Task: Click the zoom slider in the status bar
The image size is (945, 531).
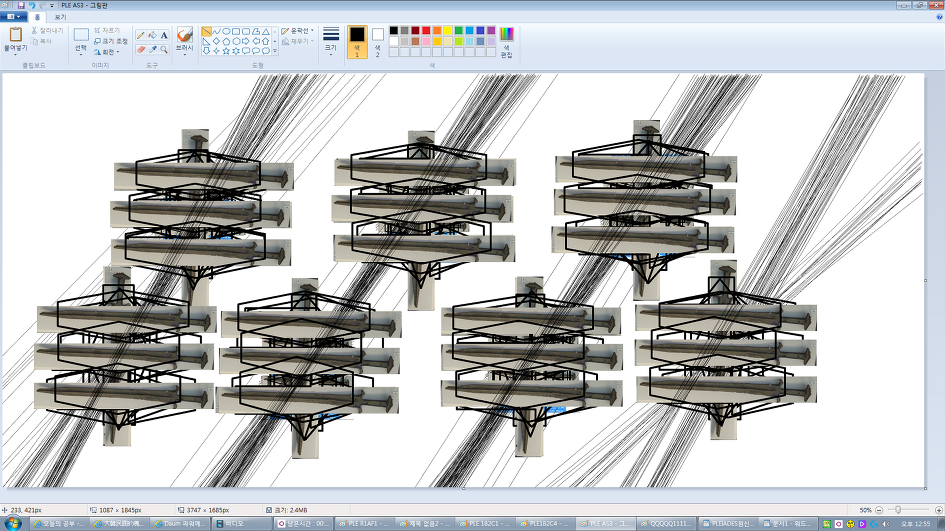Action: (898, 510)
